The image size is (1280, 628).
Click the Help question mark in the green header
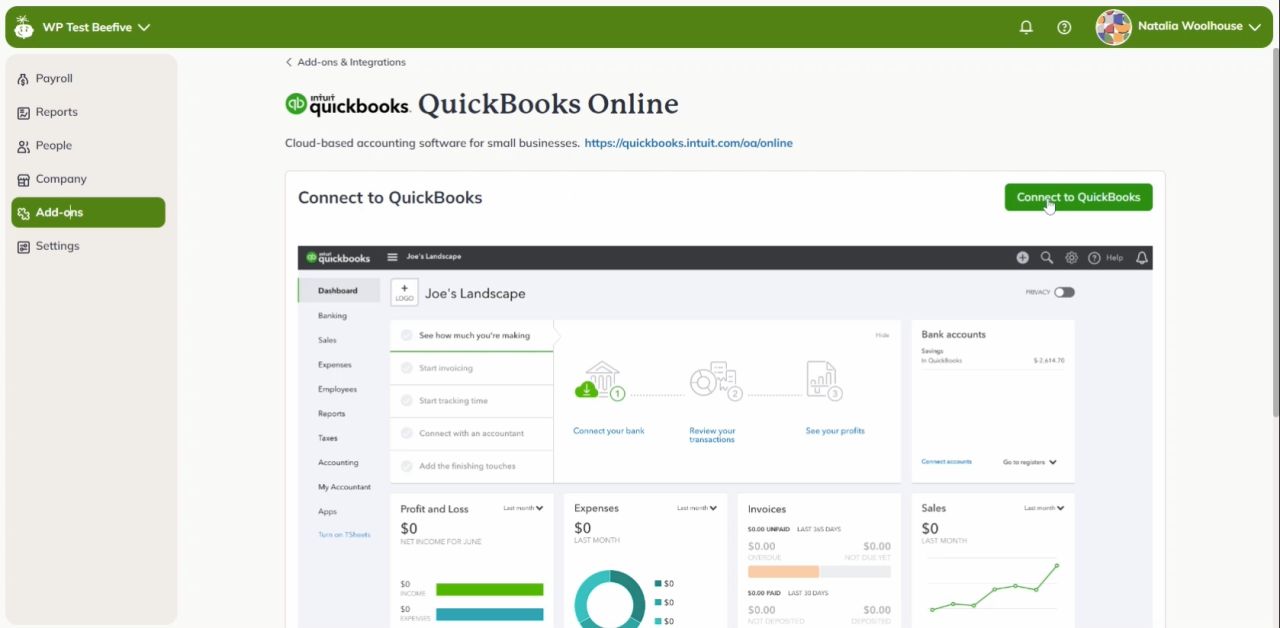pyautogui.click(x=1064, y=27)
